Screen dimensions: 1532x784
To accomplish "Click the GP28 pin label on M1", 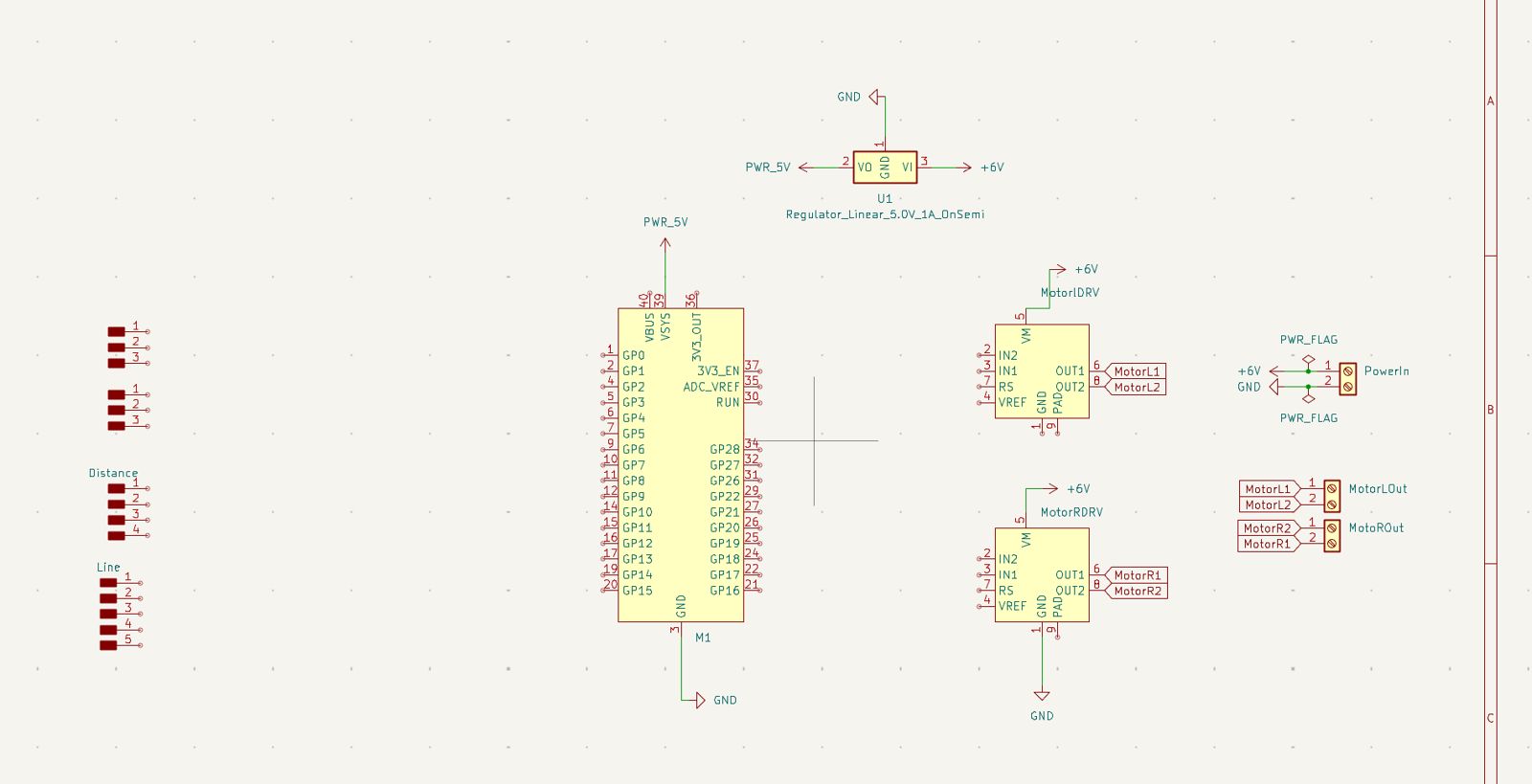I will coord(725,450).
